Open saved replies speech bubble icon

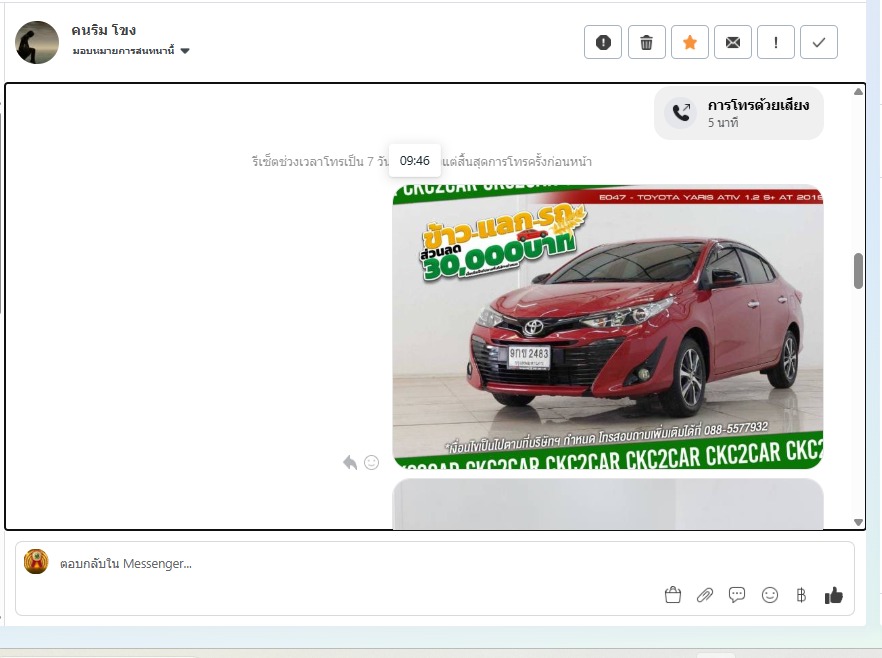pyautogui.click(x=737, y=595)
